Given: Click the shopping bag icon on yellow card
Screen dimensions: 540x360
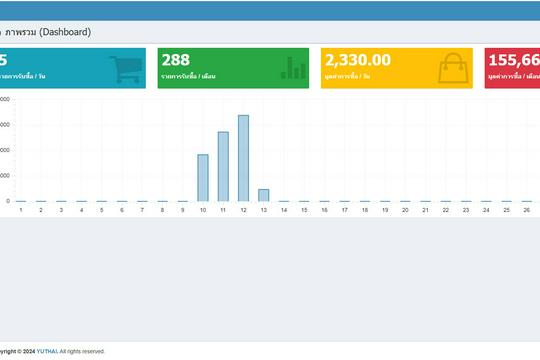Looking at the screenshot, I should 453,68.
